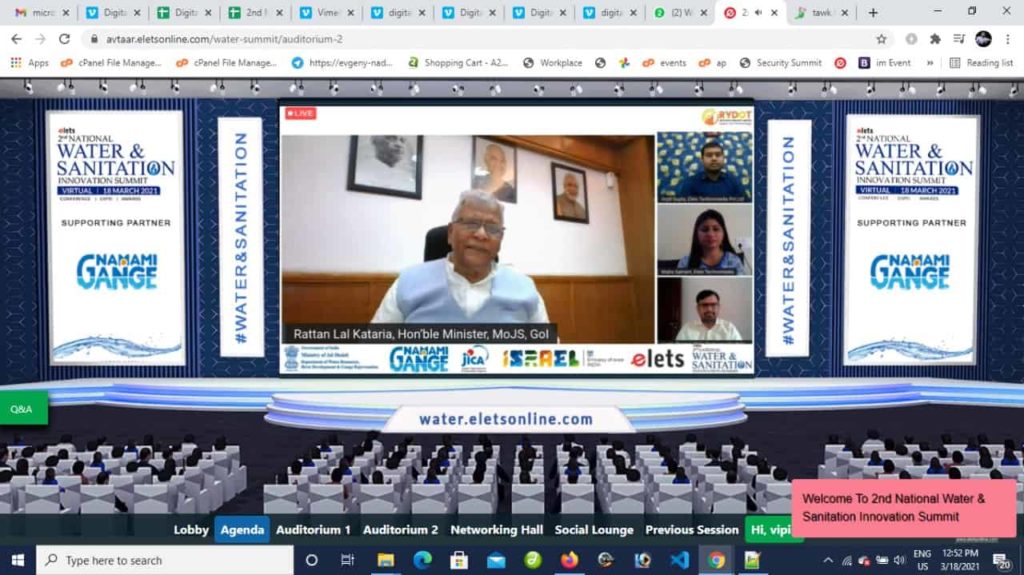Open the Shopping Cart bookmark
Viewport: 1024px width, 575px height.
pos(458,63)
